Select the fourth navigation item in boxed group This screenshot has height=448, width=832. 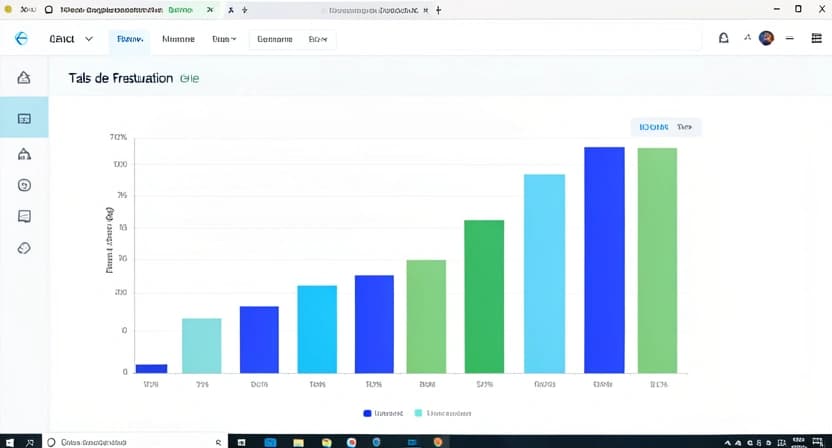274,39
